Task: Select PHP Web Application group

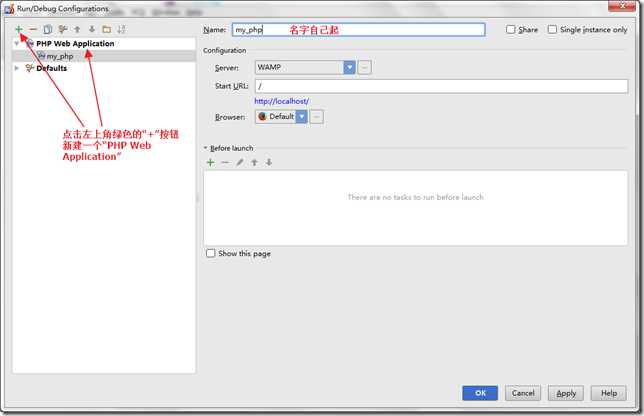Action: [x=75, y=44]
